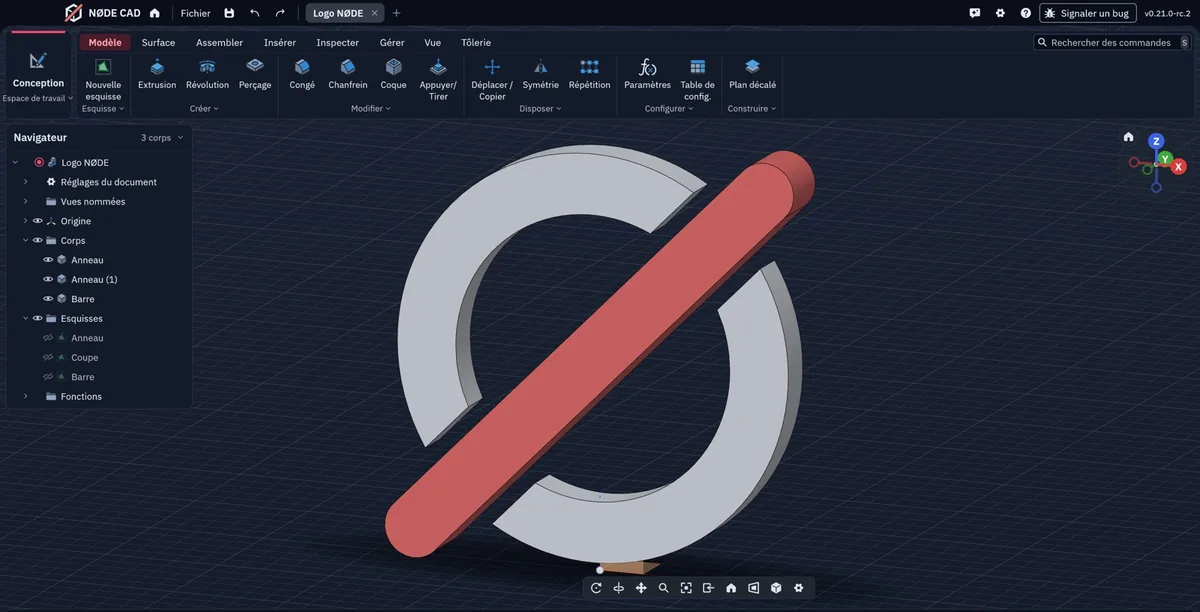Collapse the Logo NØDE root node

tap(15, 162)
